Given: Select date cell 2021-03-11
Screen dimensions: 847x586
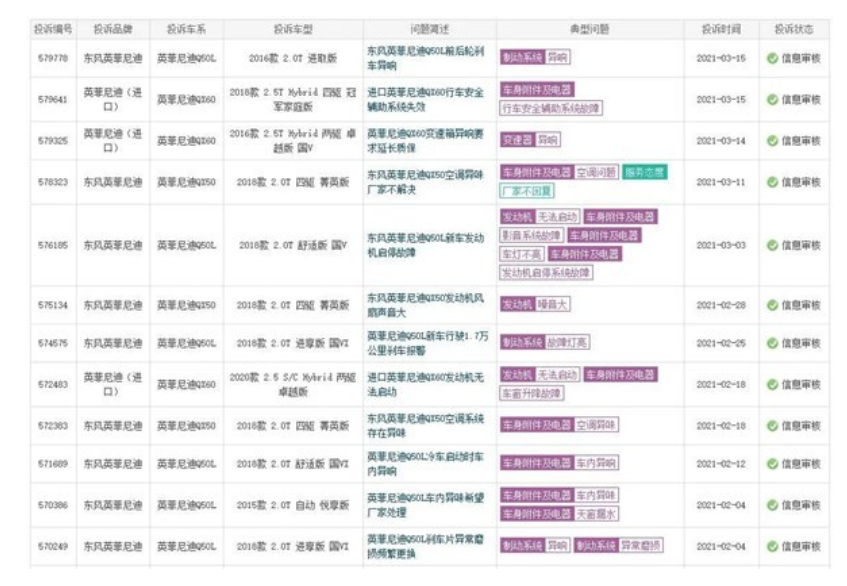Looking at the screenshot, I should (x=721, y=182).
